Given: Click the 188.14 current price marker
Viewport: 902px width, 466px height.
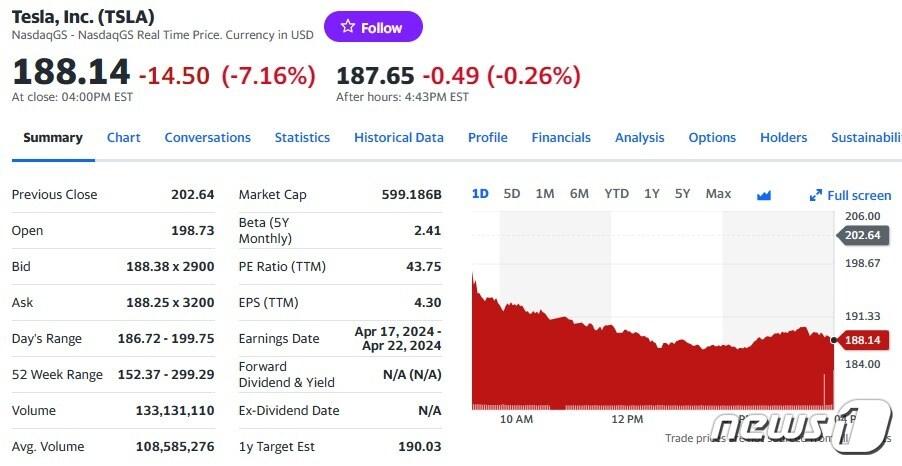Looking at the screenshot, I should click(861, 340).
